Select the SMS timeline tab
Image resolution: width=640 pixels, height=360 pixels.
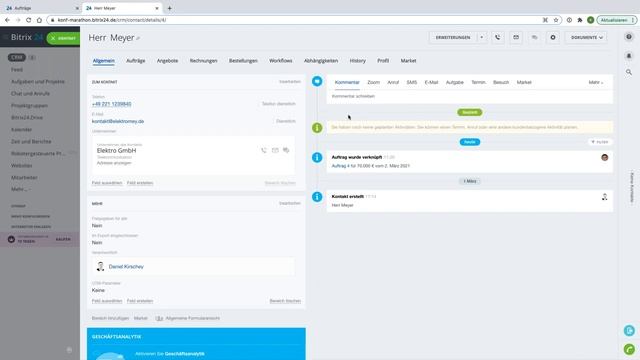(x=412, y=82)
